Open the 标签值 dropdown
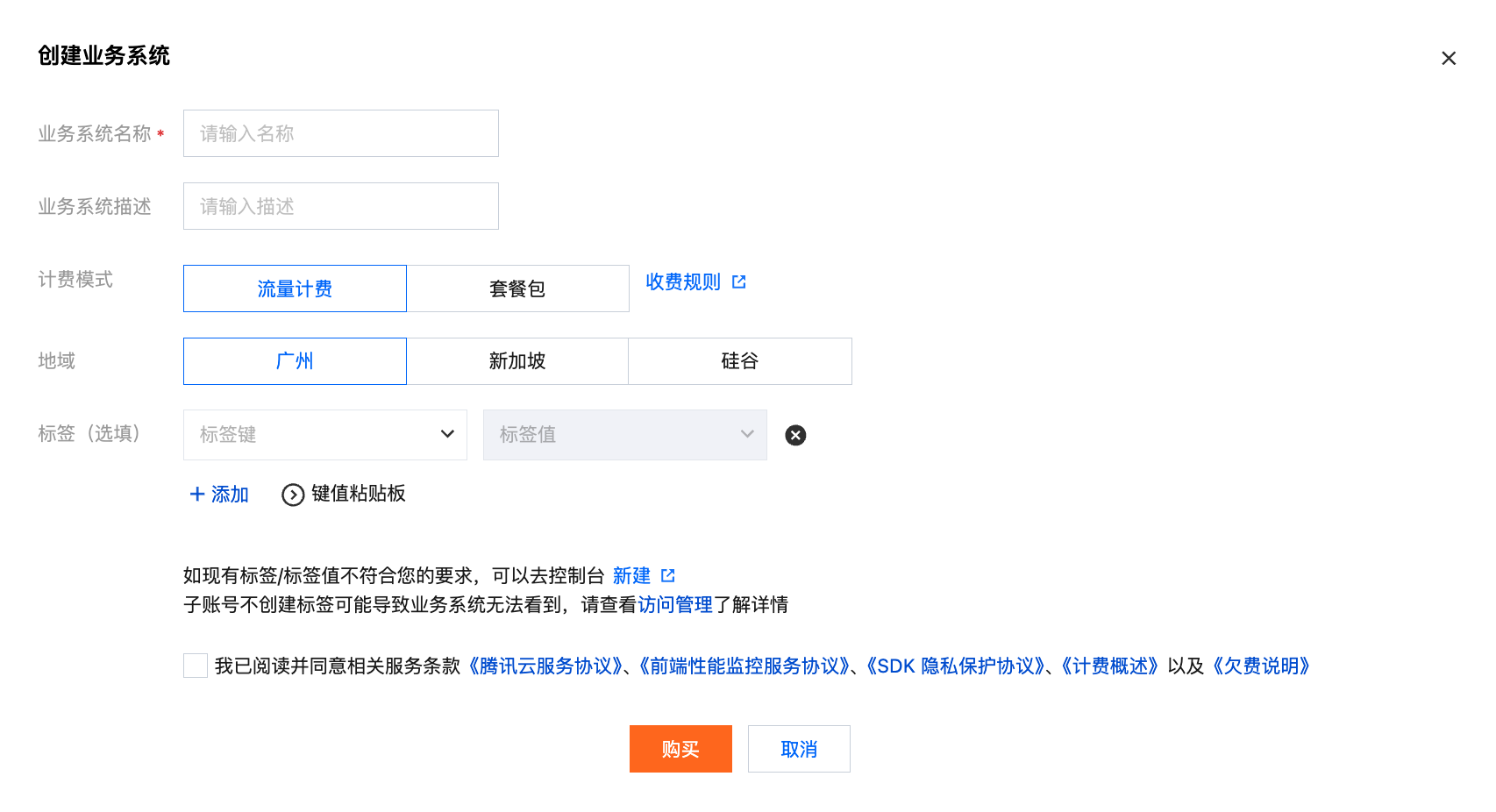Image resolution: width=1496 pixels, height=812 pixels. coord(624,435)
